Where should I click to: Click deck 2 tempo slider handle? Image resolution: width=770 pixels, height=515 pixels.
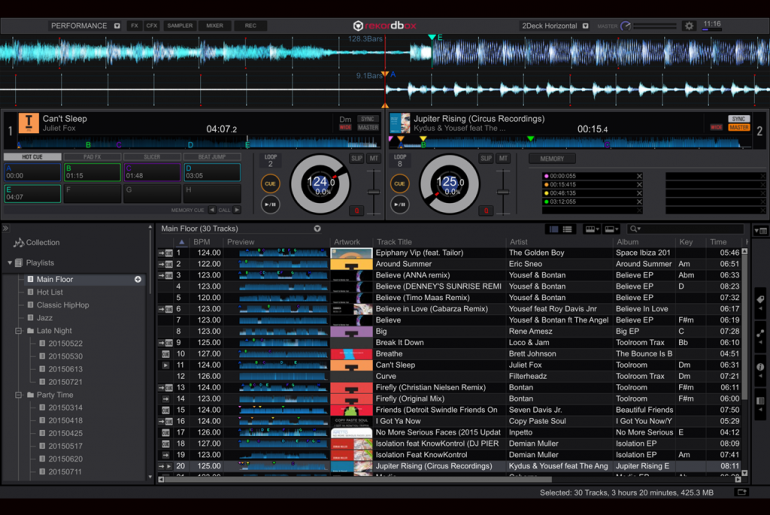(503, 192)
